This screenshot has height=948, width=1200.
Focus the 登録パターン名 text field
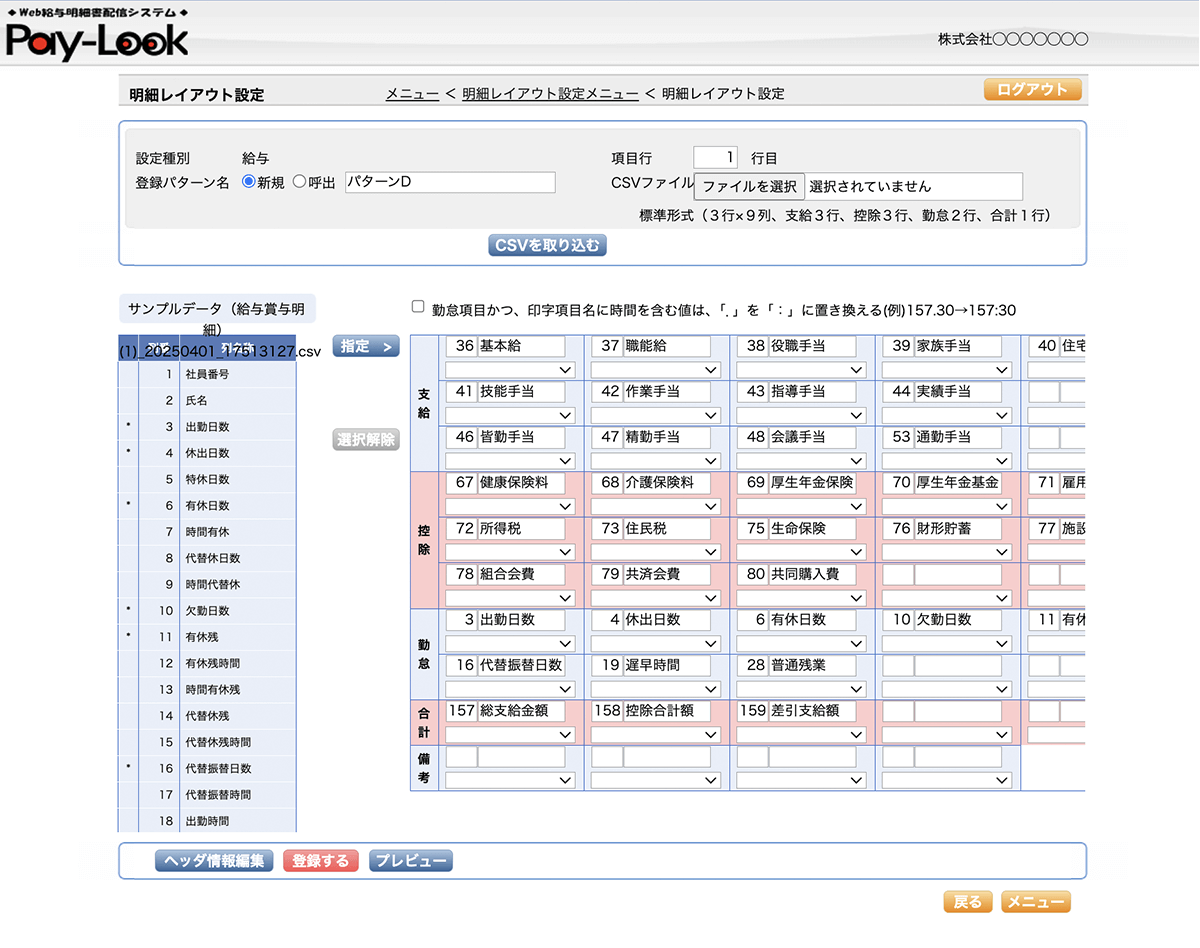[x=450, y=182]
